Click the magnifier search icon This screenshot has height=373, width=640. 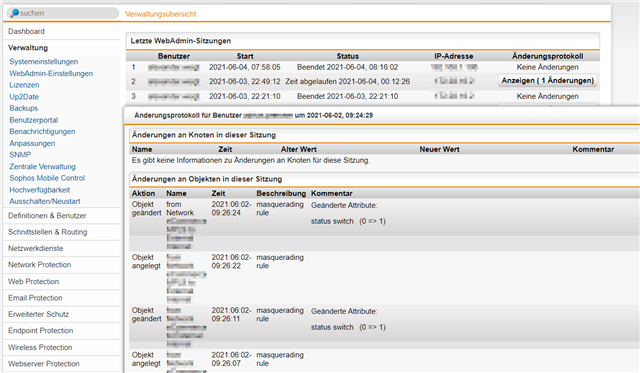click(x=15, y=13)
